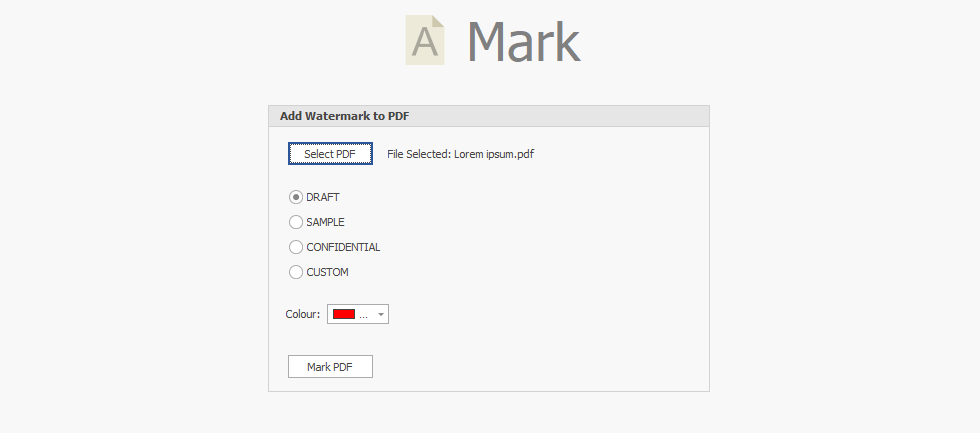The height and width of the screenshot is (433, 980).
Task: Click the DRAFT option label text
Action: pos(322,197)
